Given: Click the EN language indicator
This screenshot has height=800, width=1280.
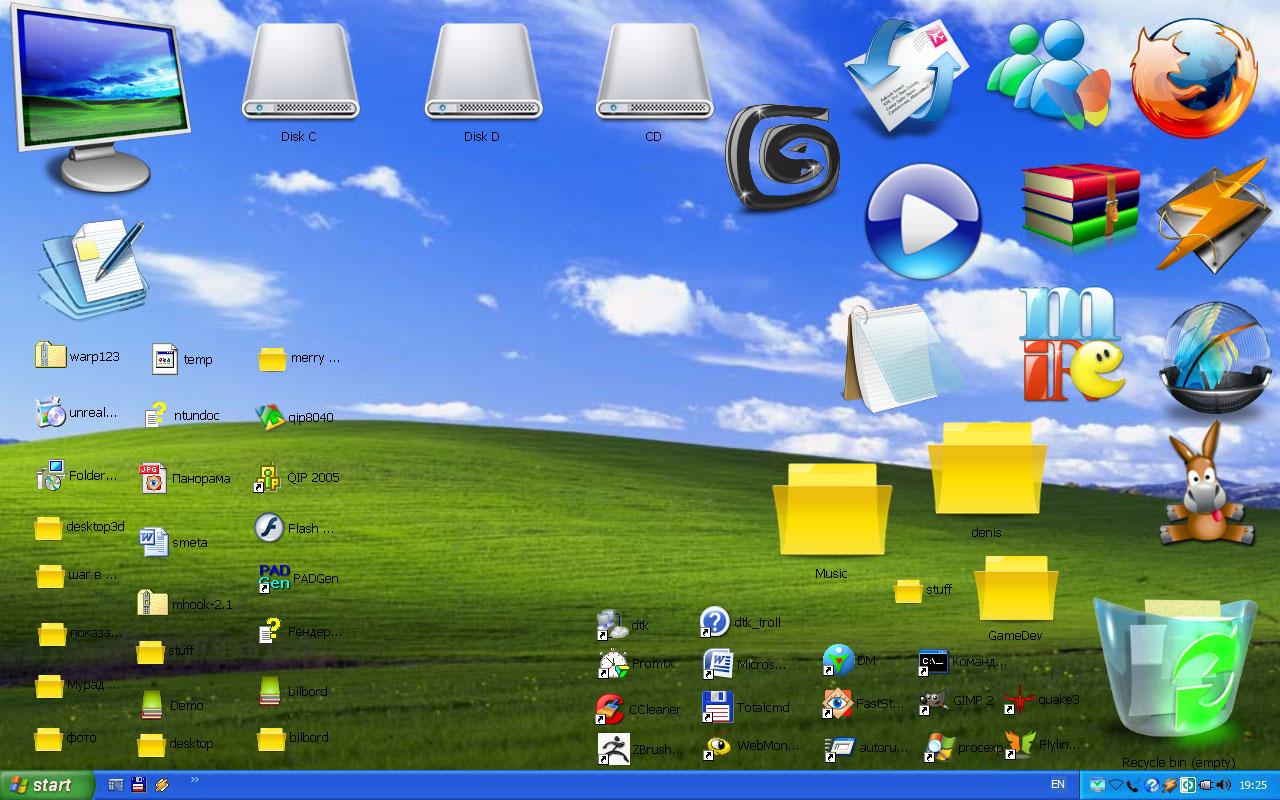Looking at the screenshot, I should (1059, 786).
